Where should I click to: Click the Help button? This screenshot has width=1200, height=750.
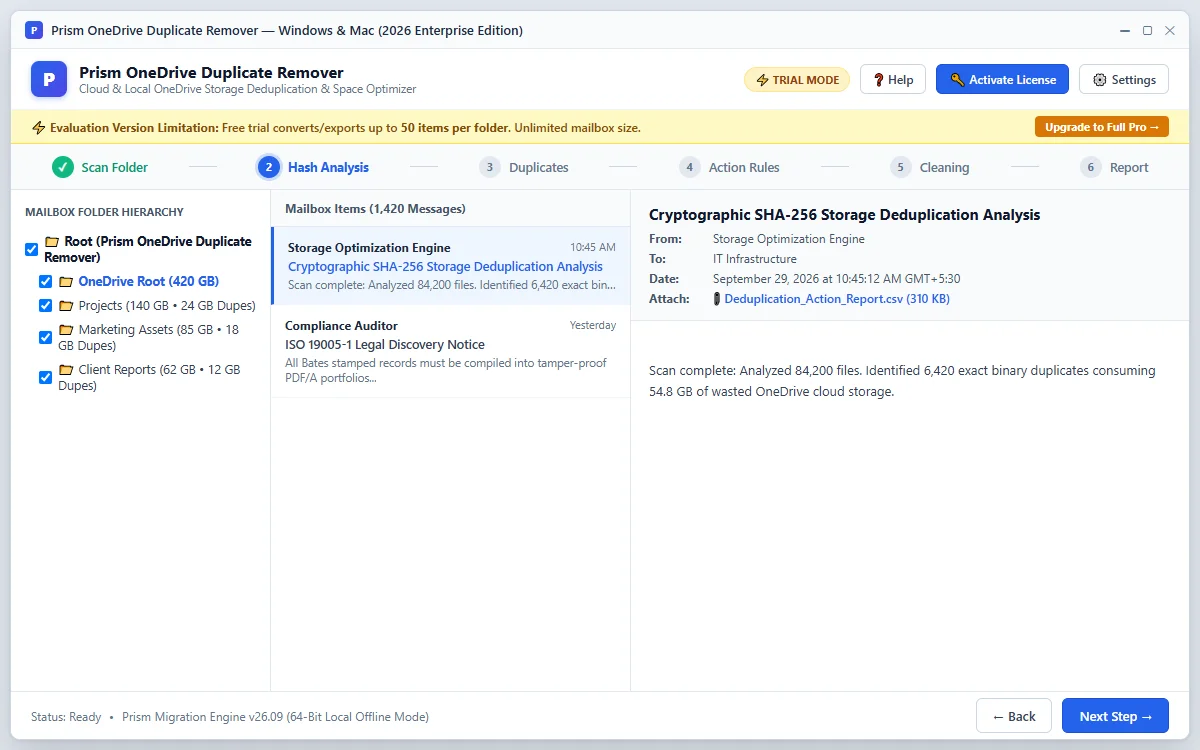893,80
